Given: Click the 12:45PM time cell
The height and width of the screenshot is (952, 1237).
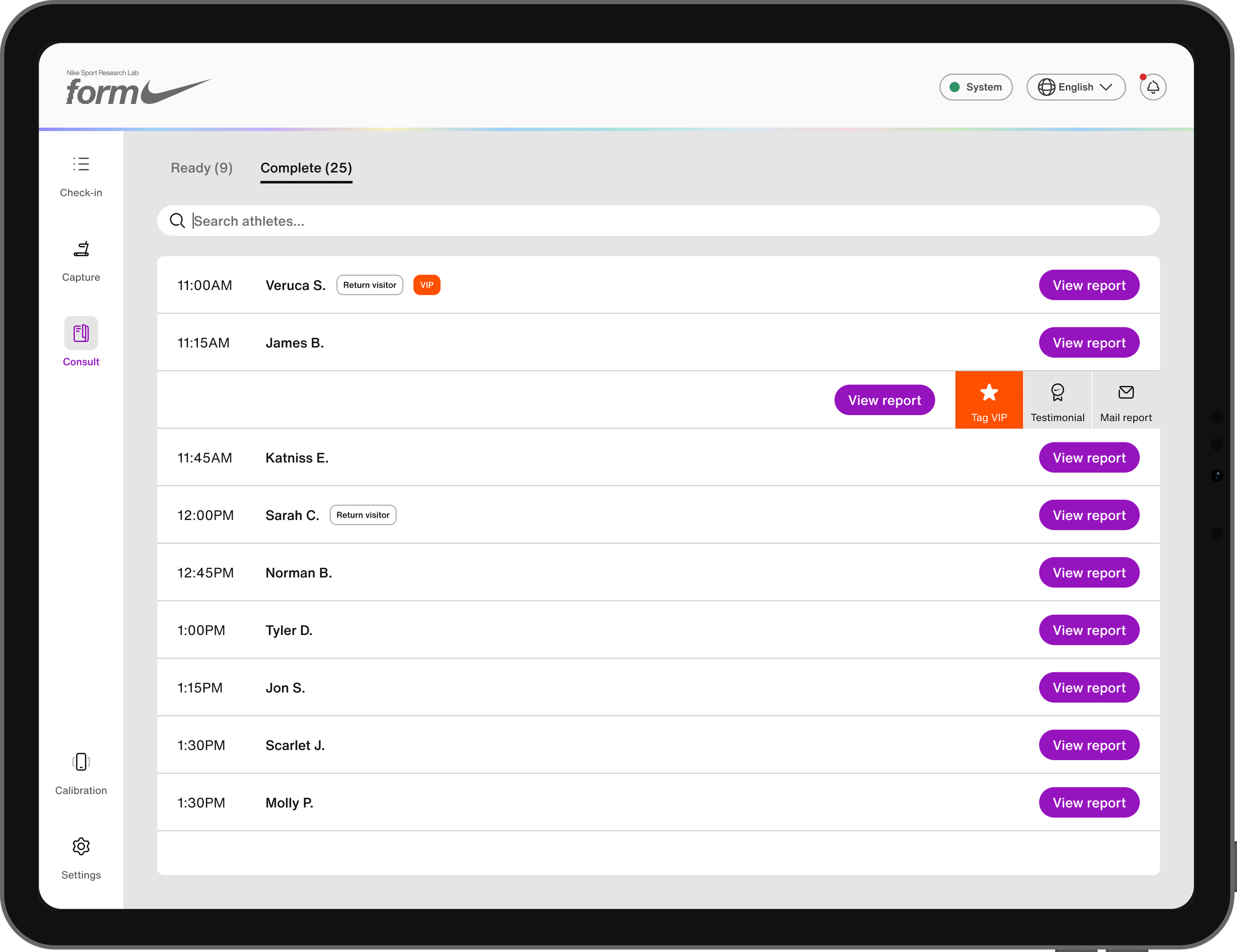Looking at the screenshot, I should coord(205,572).
